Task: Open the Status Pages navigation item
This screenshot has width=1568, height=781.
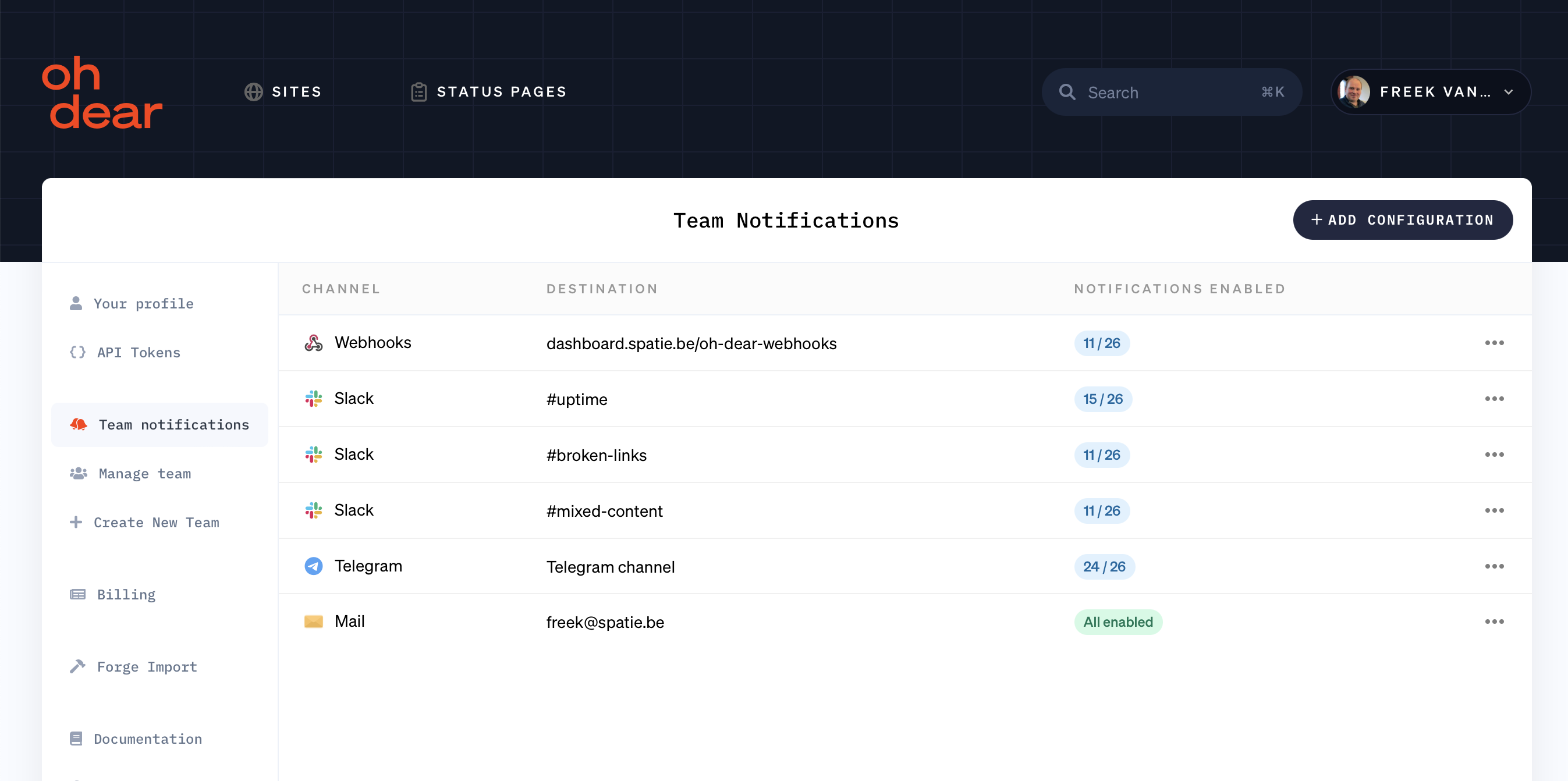Action: point(489,92)
